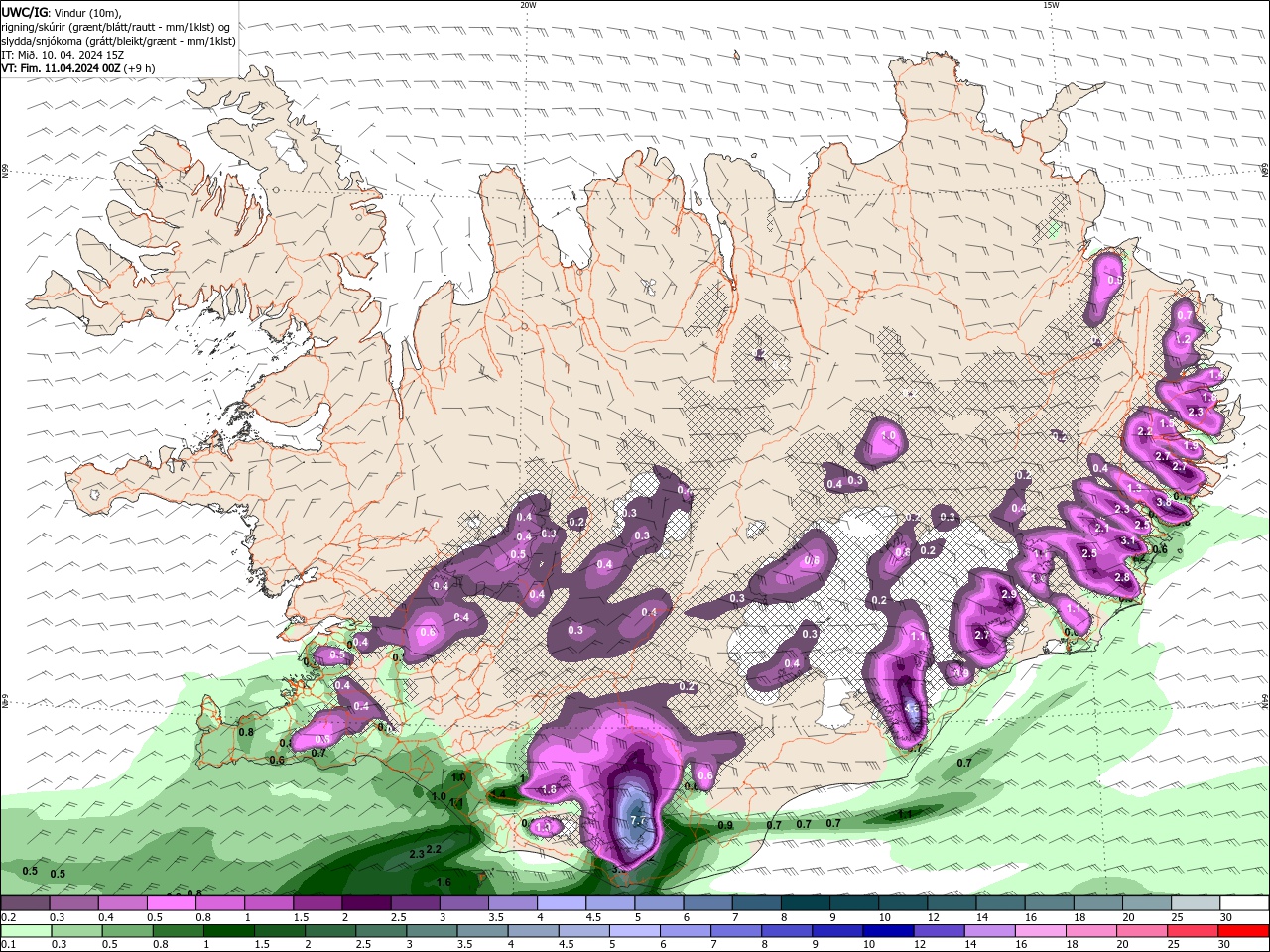Click the light grey 25 swatch in snow legend
This screenshot has width=1270, height=952.
[x=1195, y=903]
